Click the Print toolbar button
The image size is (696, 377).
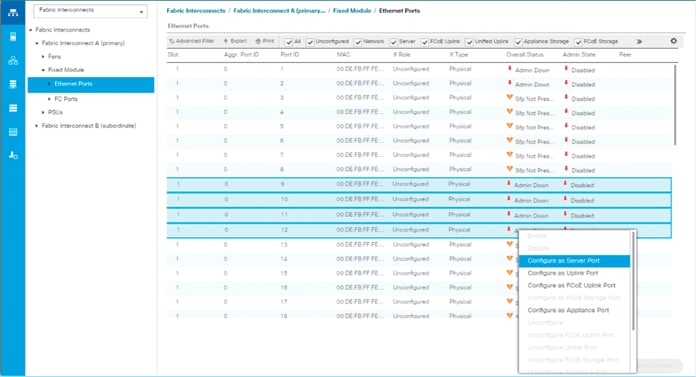(x=265, y=41)
